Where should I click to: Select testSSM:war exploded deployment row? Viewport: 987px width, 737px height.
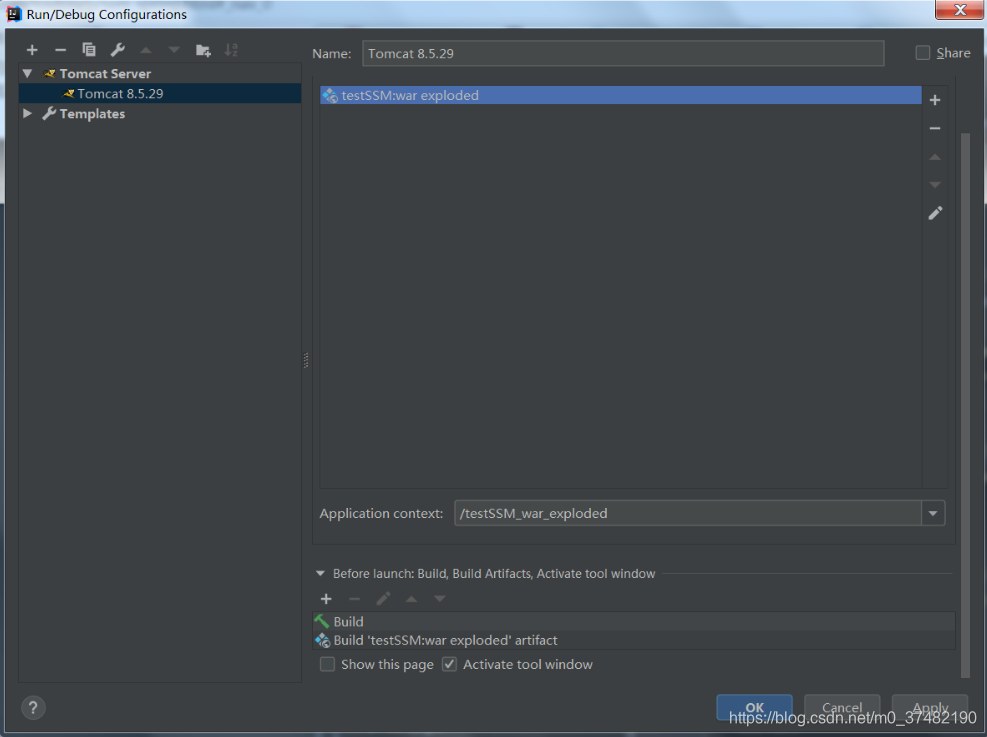[x=621, y=95]
